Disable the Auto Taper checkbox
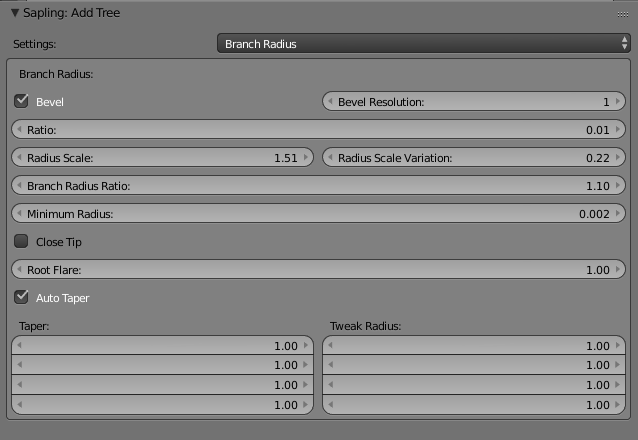Screen dimensions: 638x440 21,298
